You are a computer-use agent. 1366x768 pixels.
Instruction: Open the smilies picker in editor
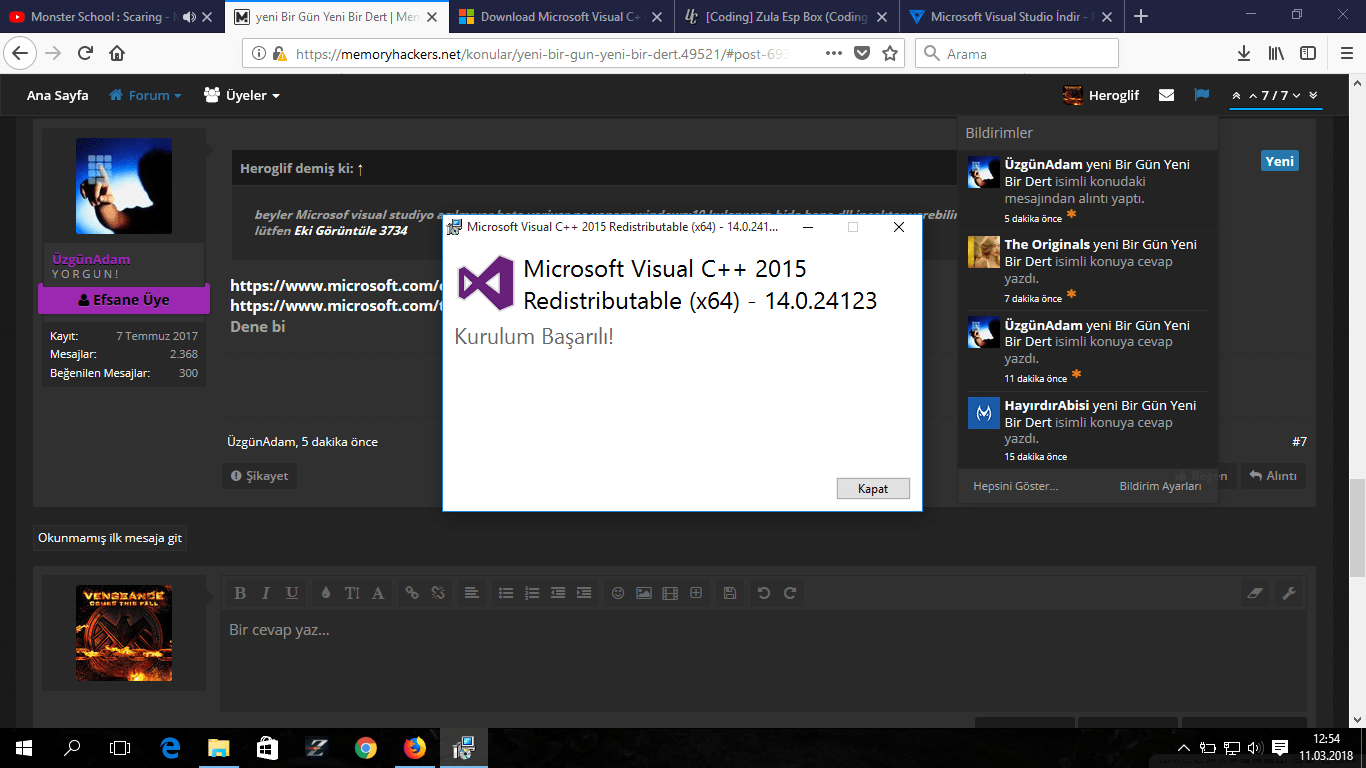pos(618,593)
